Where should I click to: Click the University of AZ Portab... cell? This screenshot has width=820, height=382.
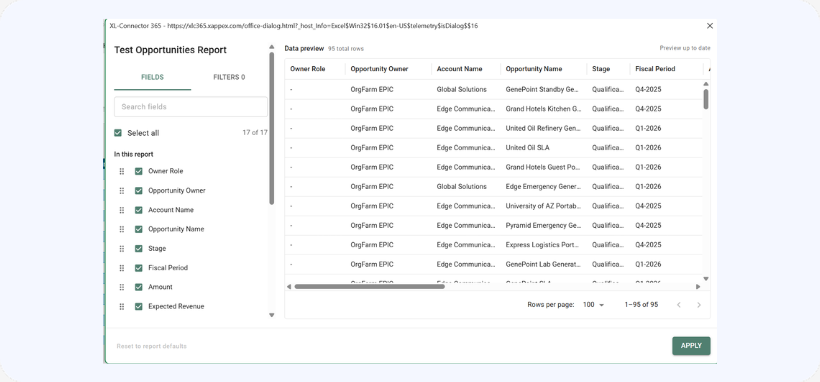[543, 206]
